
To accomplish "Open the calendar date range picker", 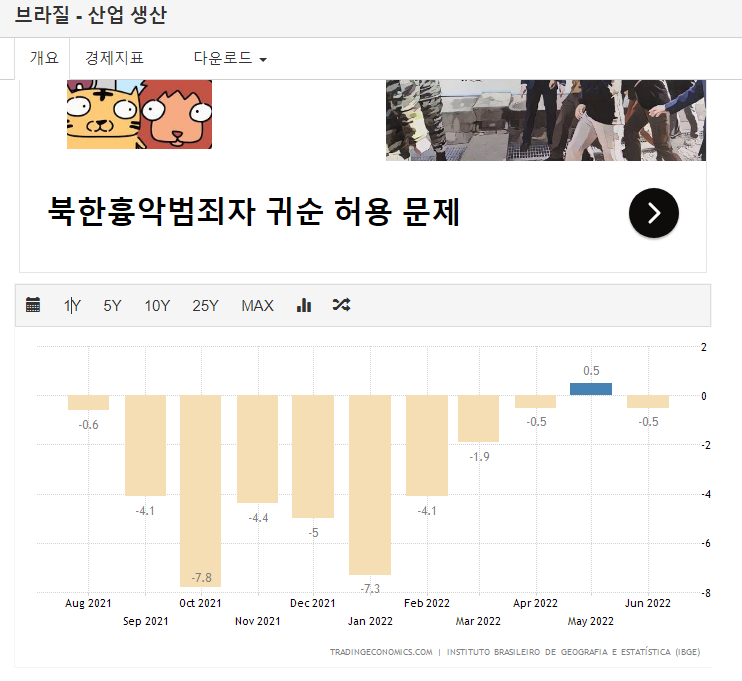I will pyautogui.click(x=33, y=305).
